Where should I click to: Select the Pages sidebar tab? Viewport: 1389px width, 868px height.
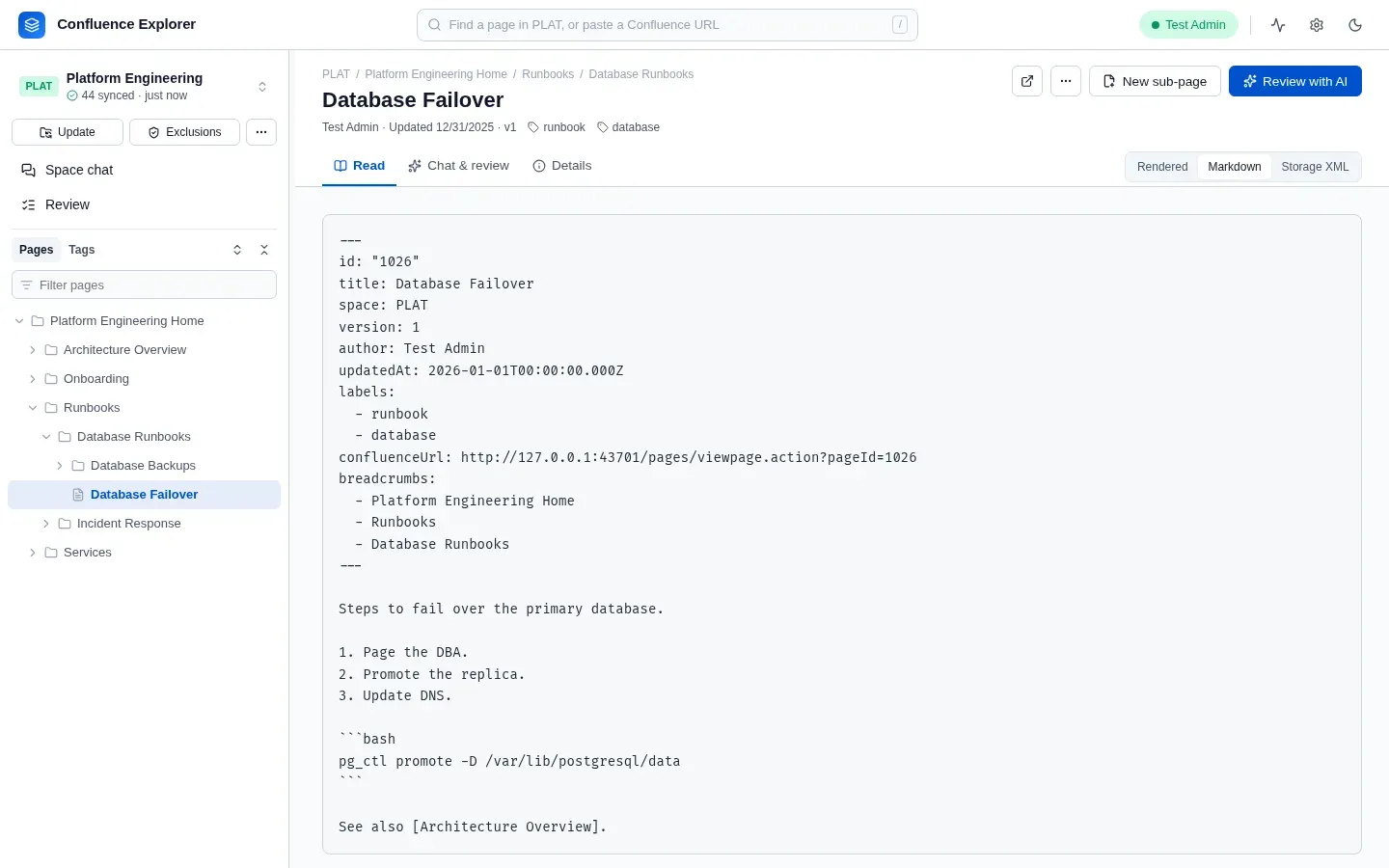(37, 250)
